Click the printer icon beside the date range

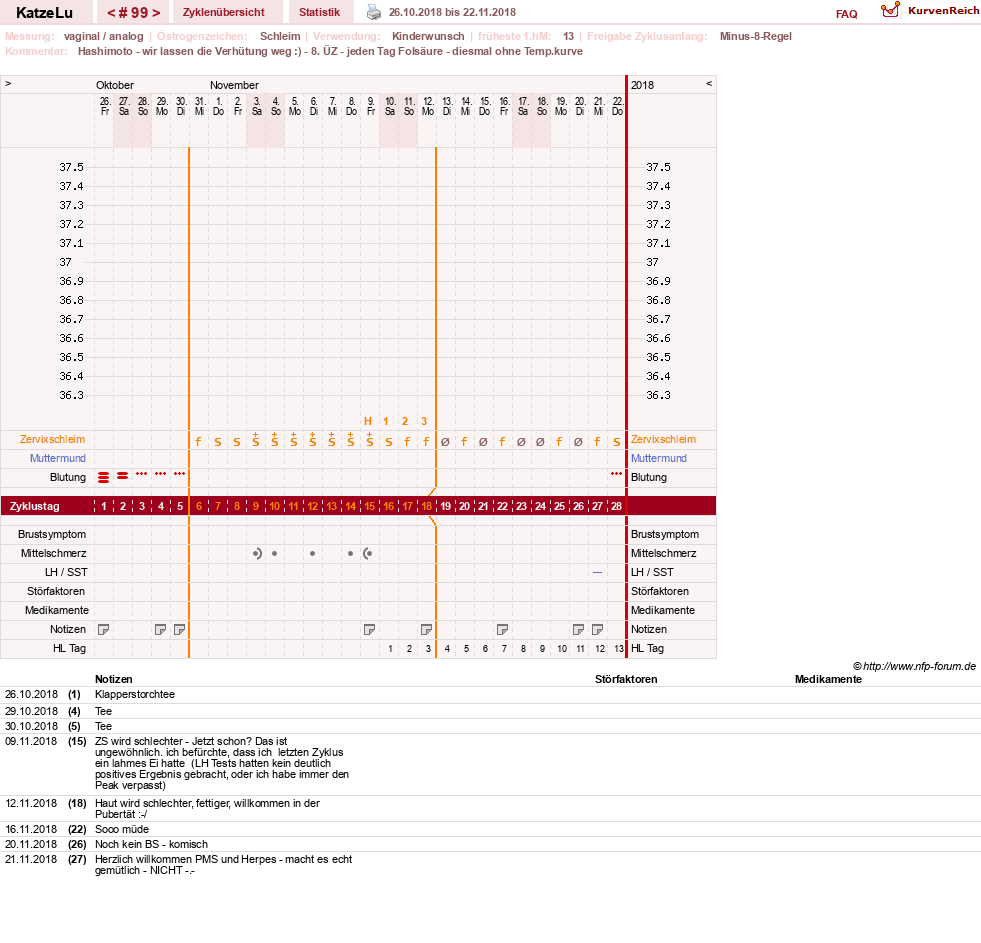pos(374,12)
